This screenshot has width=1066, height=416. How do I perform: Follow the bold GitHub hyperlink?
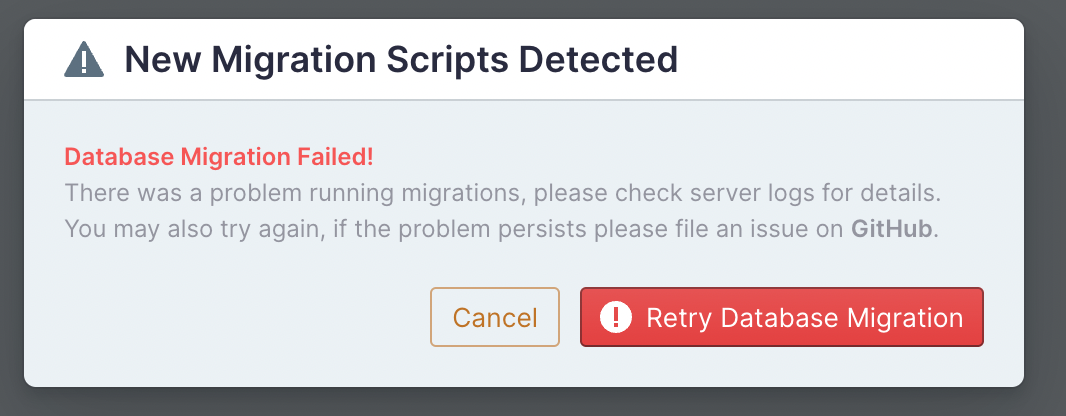click(x=891, y=230)
